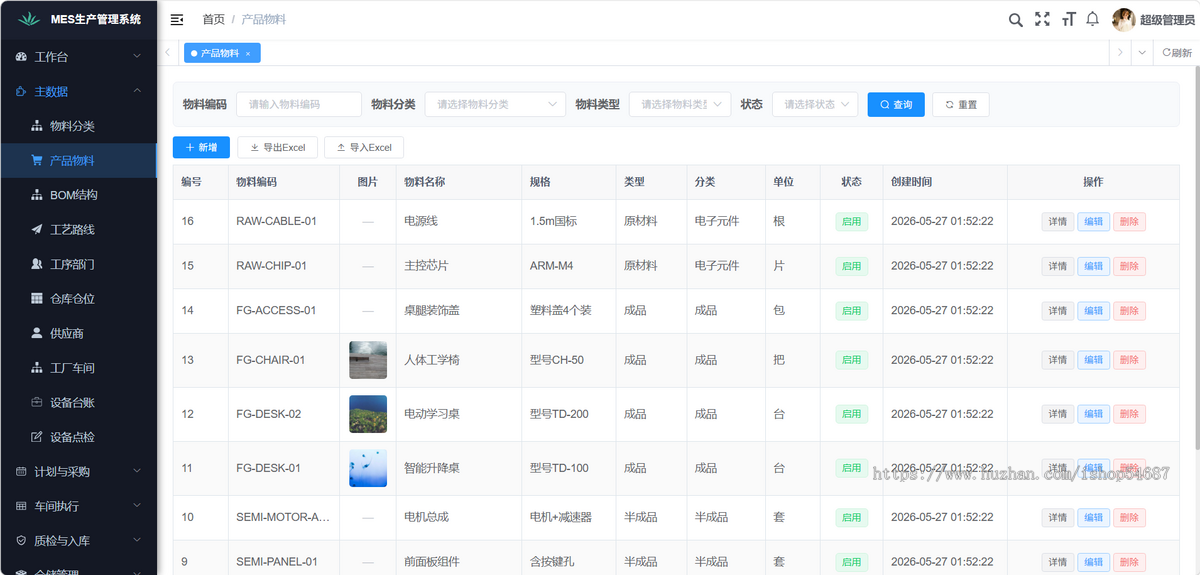1200x575 pixels.
Task: Click the MES logo lotus icon
Action: pos(28,19)
